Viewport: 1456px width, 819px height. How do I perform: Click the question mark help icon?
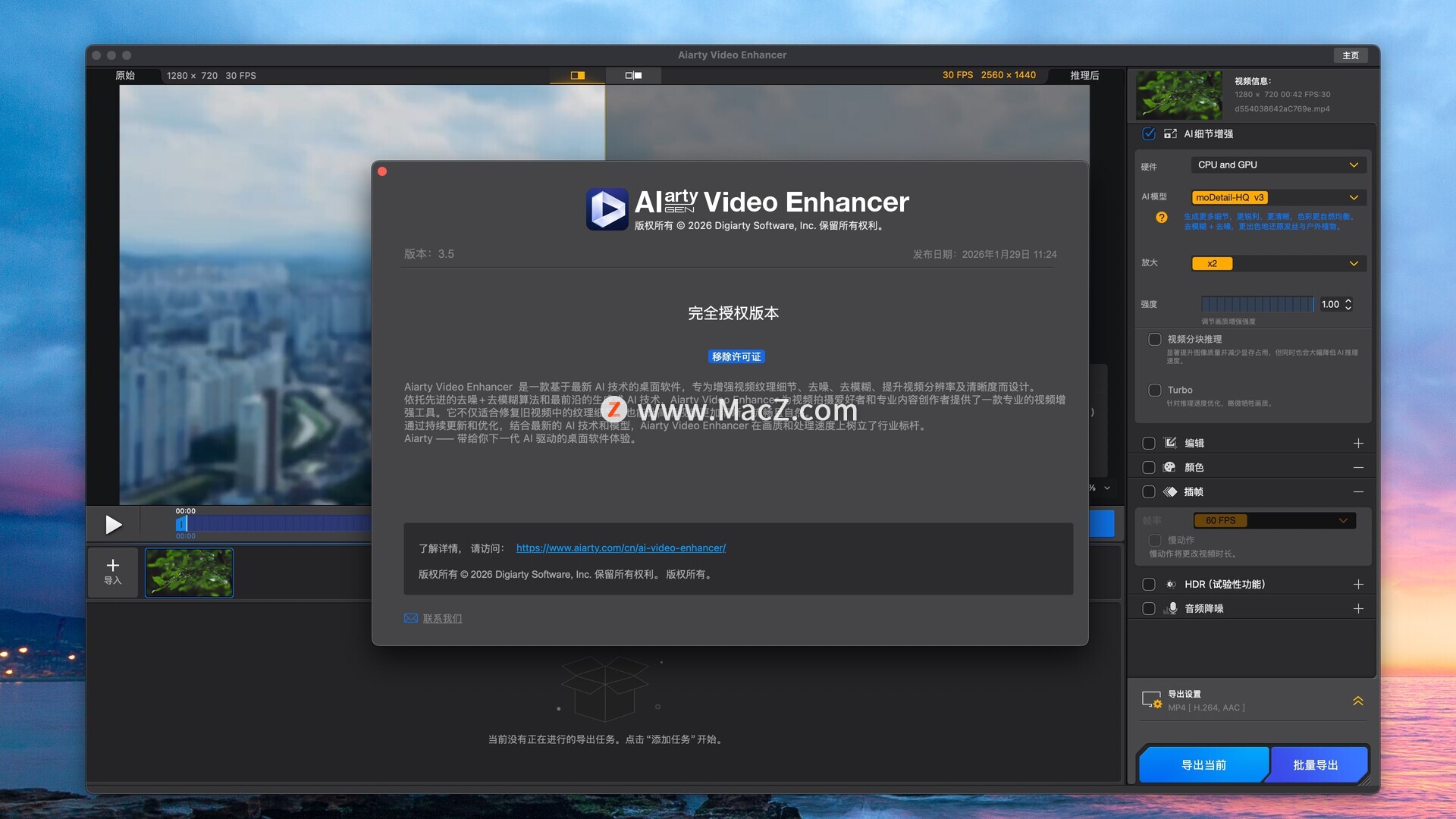1161,218
